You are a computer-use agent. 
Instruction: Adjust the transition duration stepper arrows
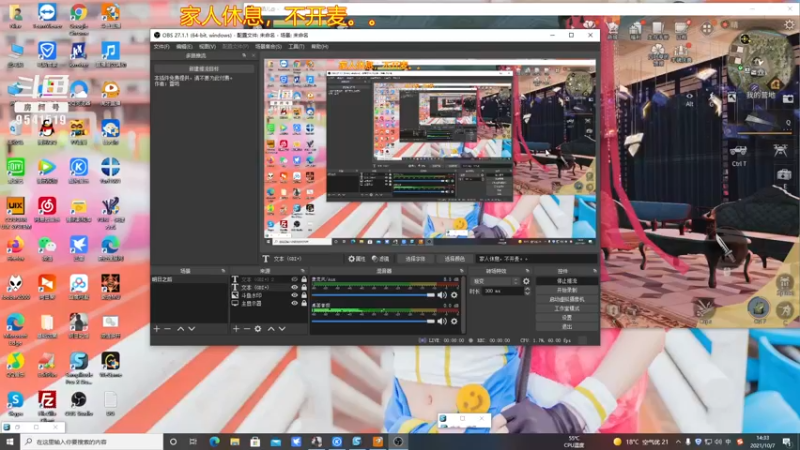pyautogui.click(x=527, y=291)
